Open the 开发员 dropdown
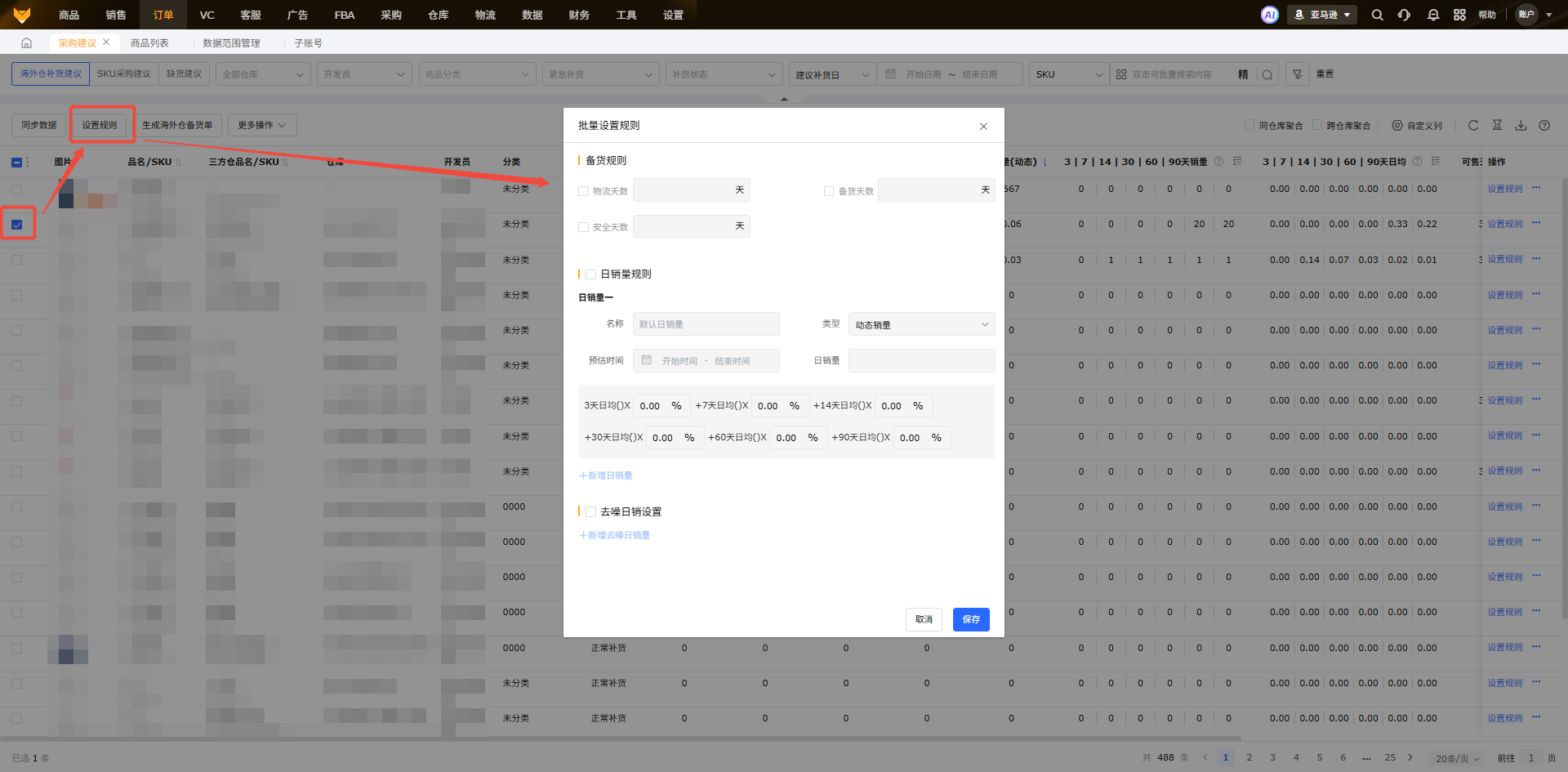Image resolution: width=1568 pixels, height=772 pixels. point(364,74)
